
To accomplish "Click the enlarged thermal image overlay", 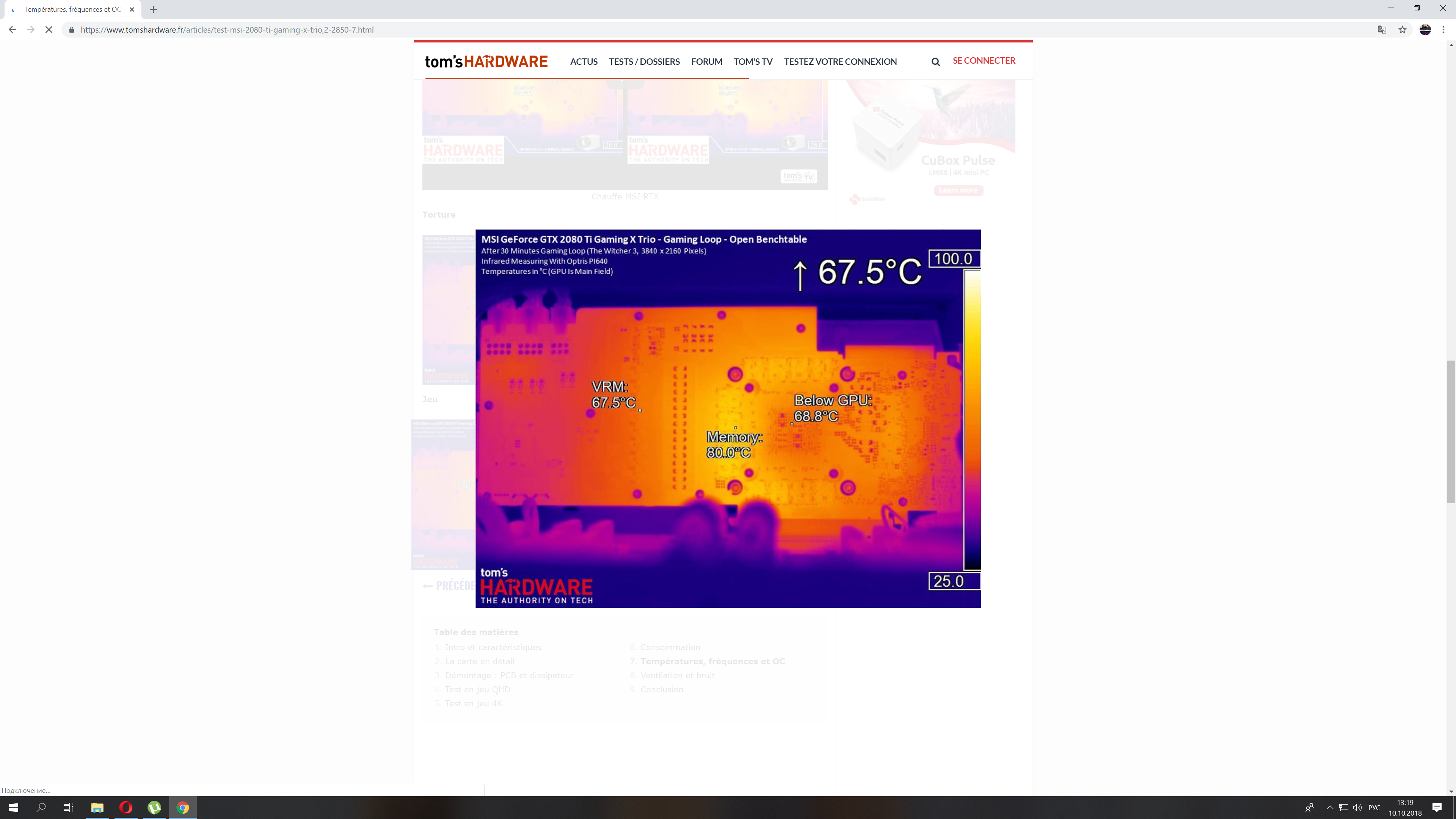I will 728,418.
